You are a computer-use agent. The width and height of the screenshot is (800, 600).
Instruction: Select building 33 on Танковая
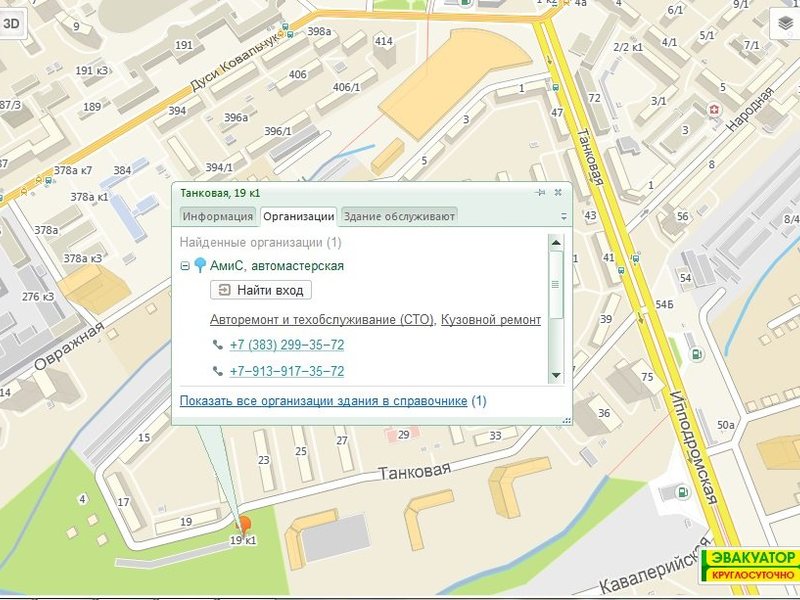495,436
